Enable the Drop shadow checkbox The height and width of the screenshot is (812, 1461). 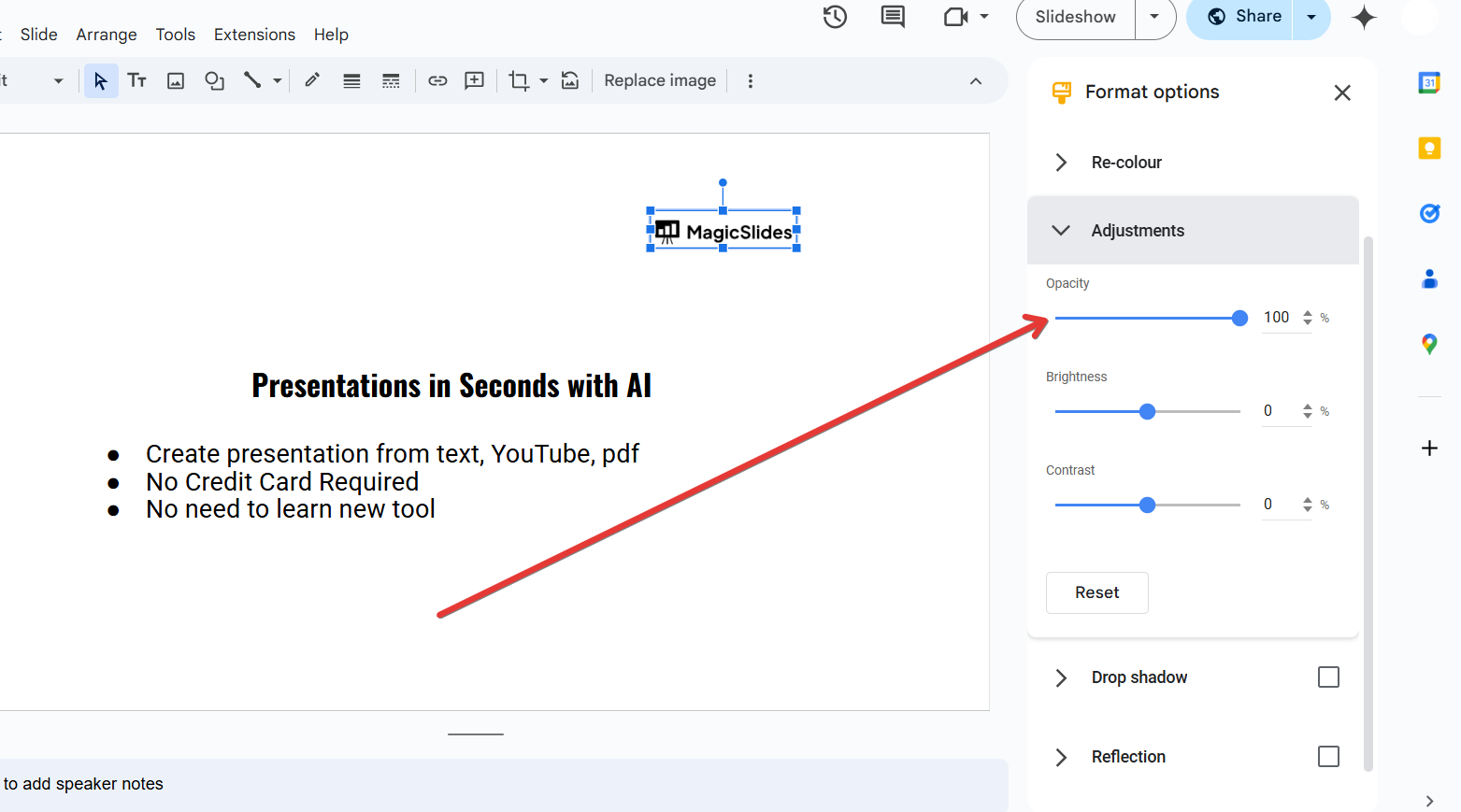(x=1328, y=677)
